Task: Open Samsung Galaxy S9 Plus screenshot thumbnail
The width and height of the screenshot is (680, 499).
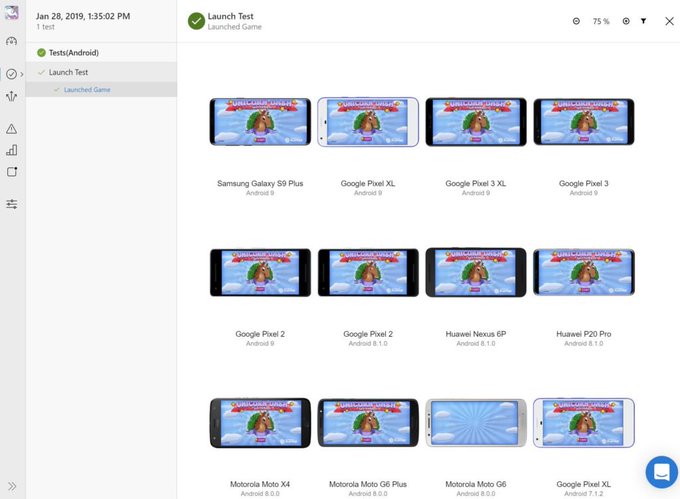Action: pyautogui.click(x=260, y=122)
